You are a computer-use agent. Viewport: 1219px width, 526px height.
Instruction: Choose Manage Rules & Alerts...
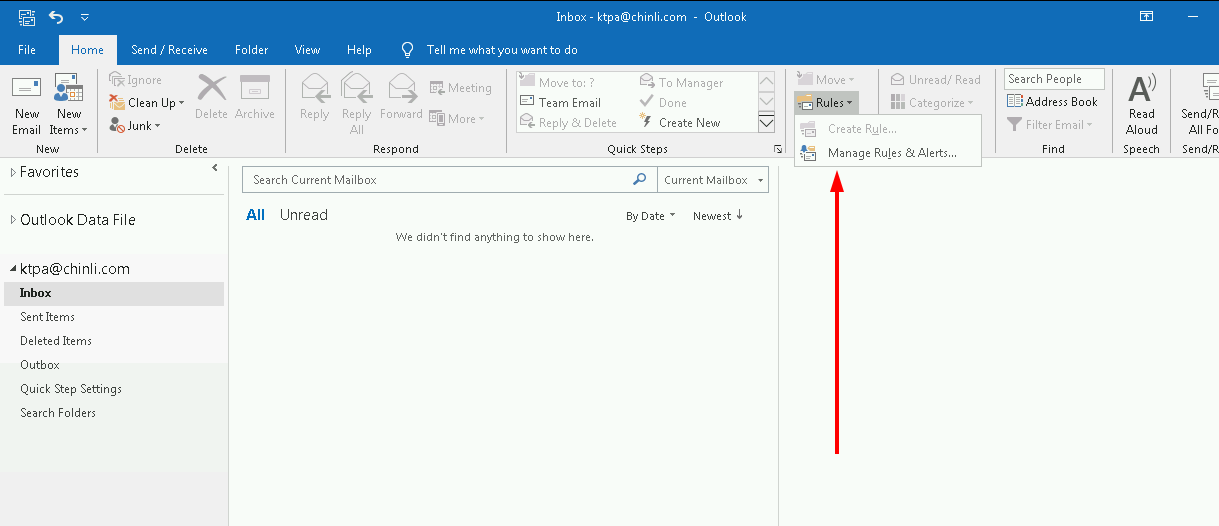pos(888,153)
